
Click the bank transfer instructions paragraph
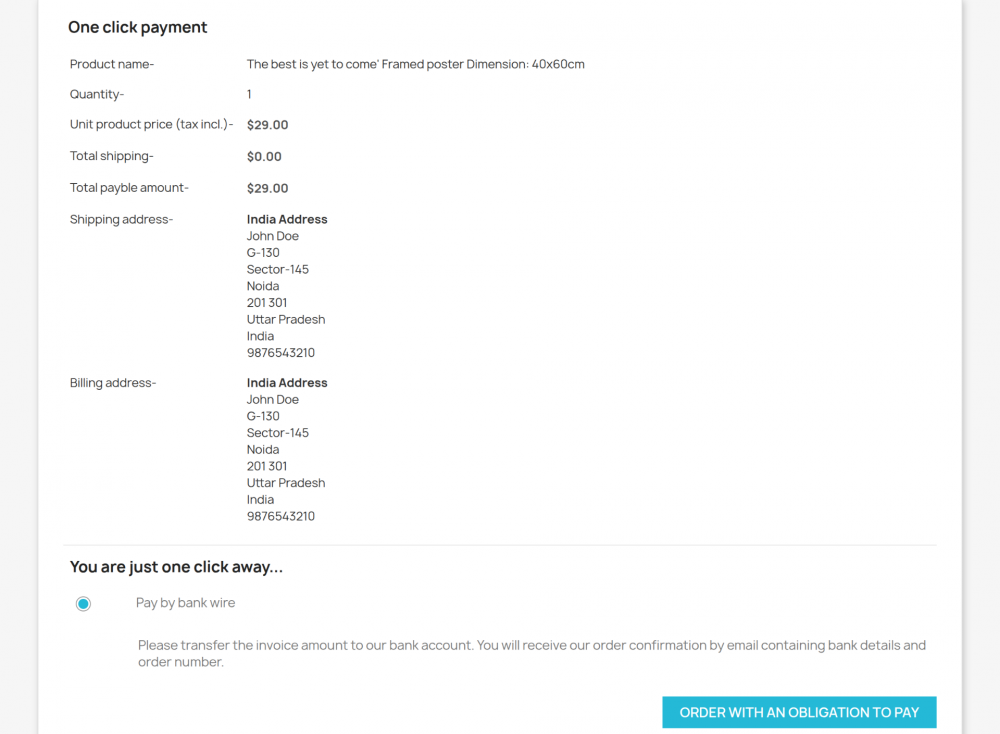coord(532,653)
